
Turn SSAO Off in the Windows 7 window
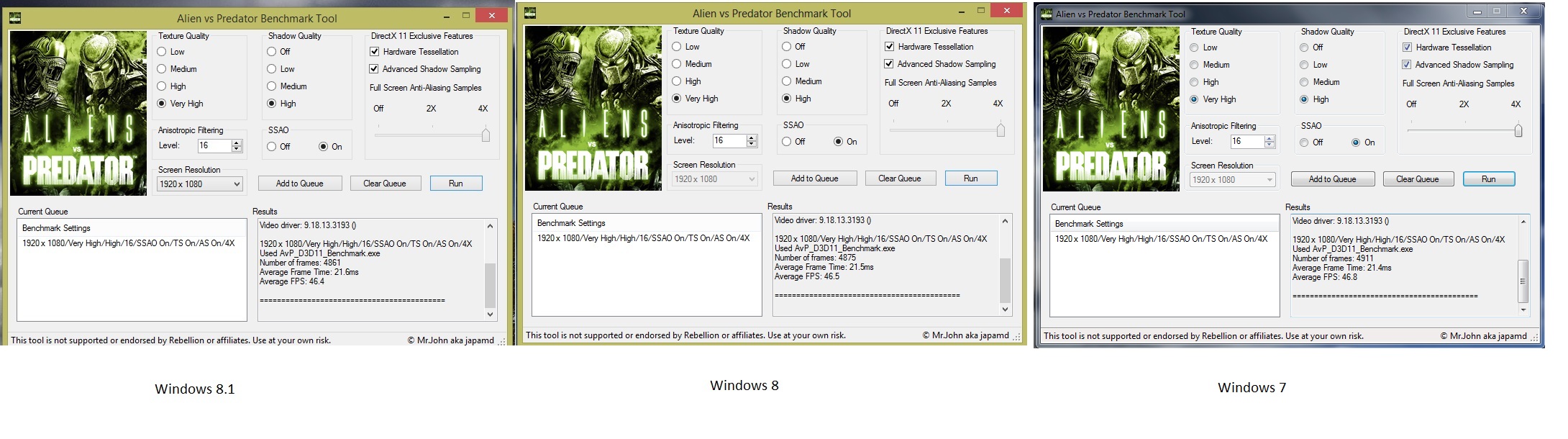pyautogui.click(x=1304, y=142)
